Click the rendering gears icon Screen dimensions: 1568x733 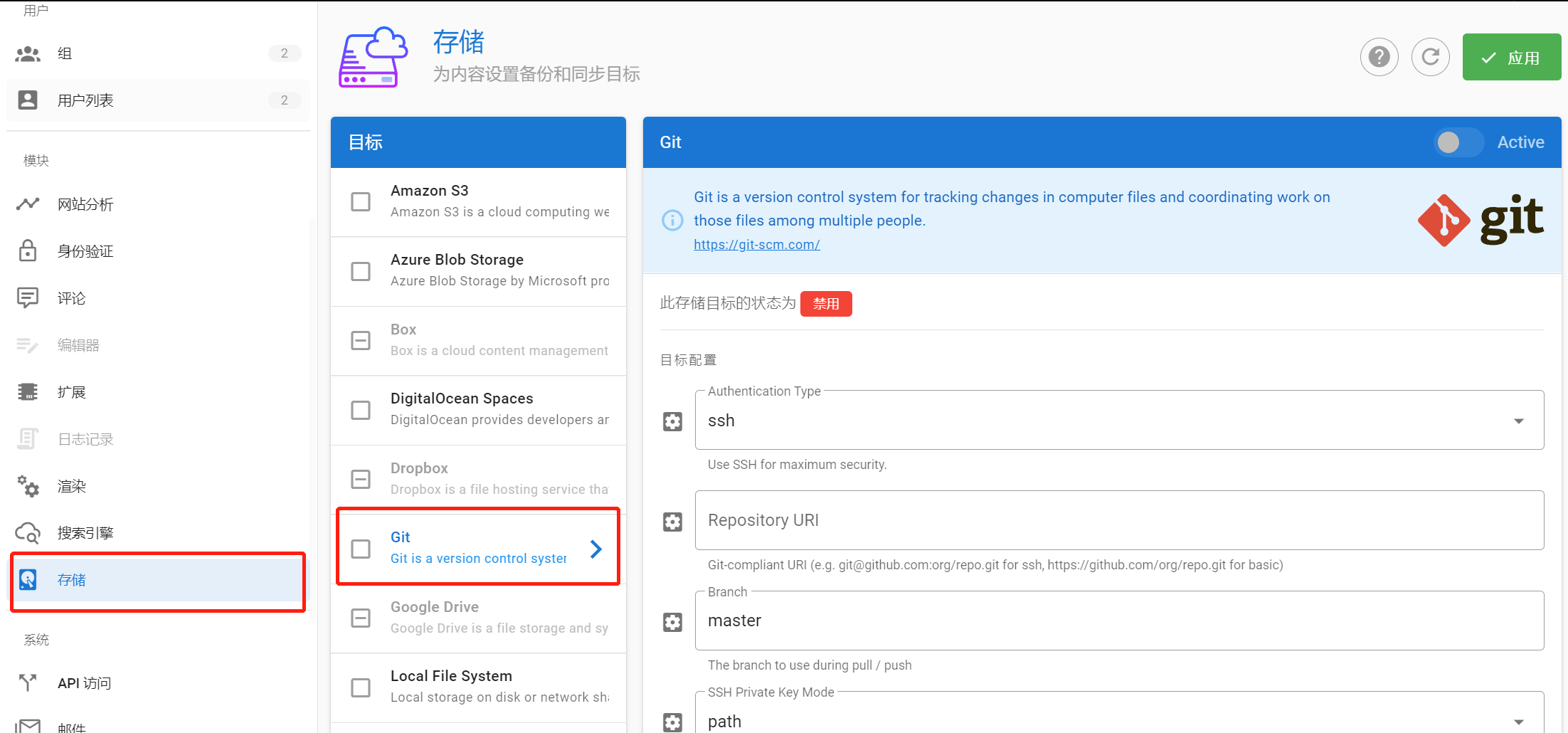pyautogui.click(x=28, y=486)
